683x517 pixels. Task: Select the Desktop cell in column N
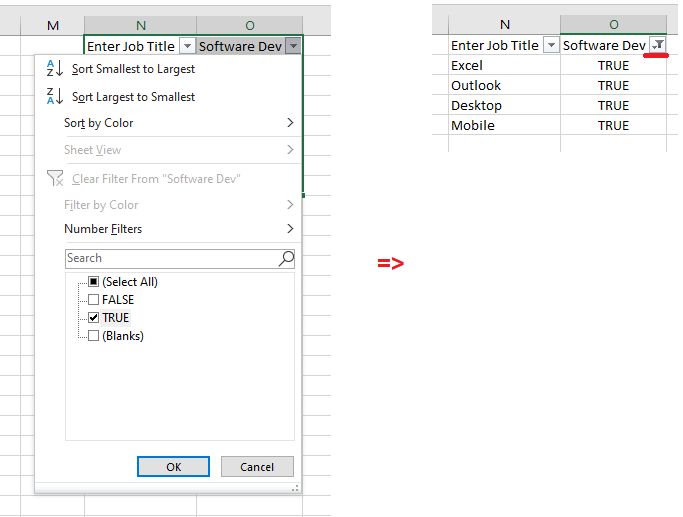click(x=504, y=105)
